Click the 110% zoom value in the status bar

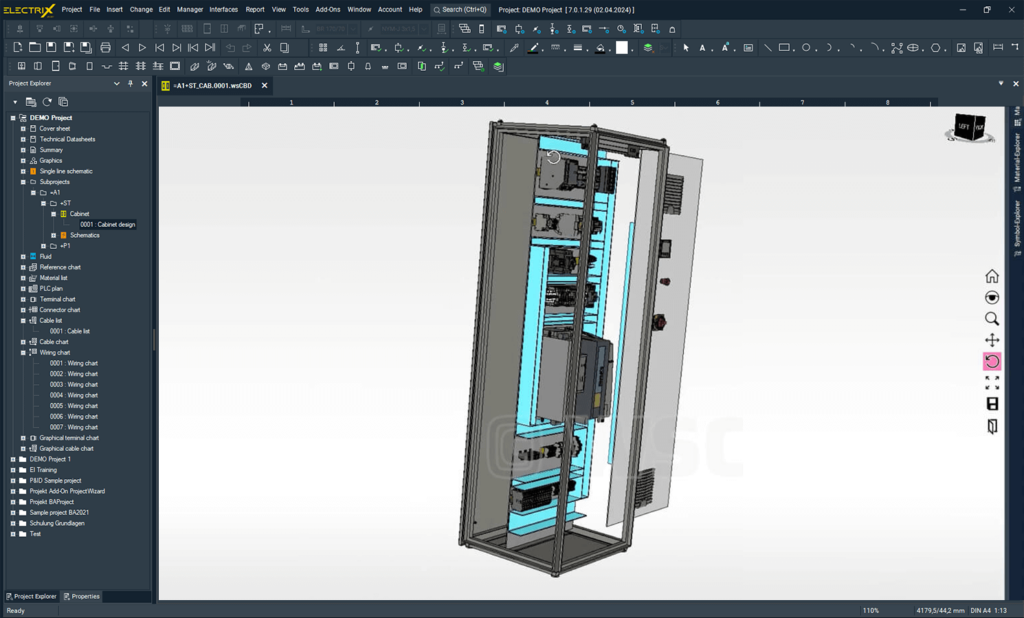click(x=870, y=609)
